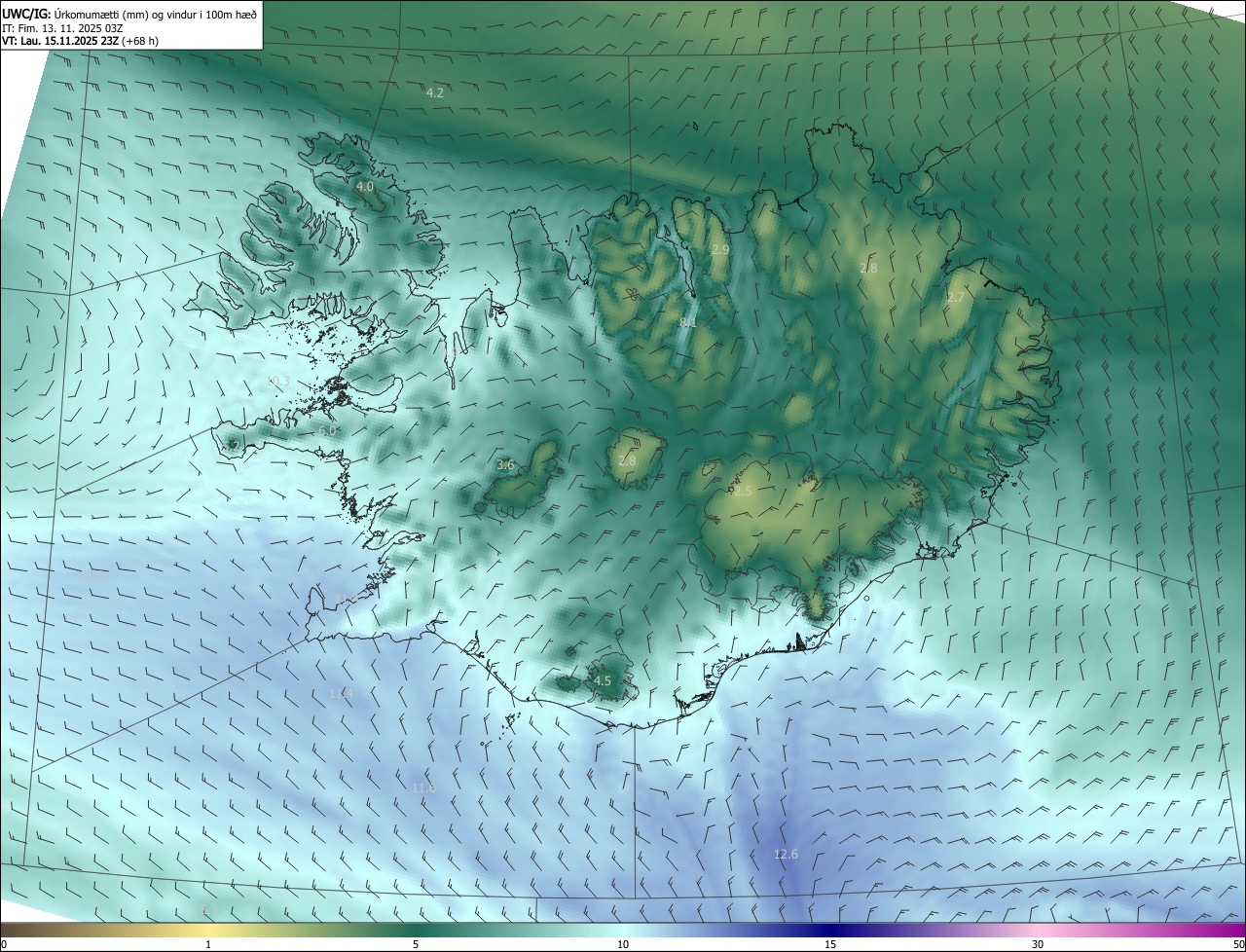This screenshot has height=952, width=1246.
Task: Click the 2.8 label in the northeast highlands
Action: click(x=868, y=268)
